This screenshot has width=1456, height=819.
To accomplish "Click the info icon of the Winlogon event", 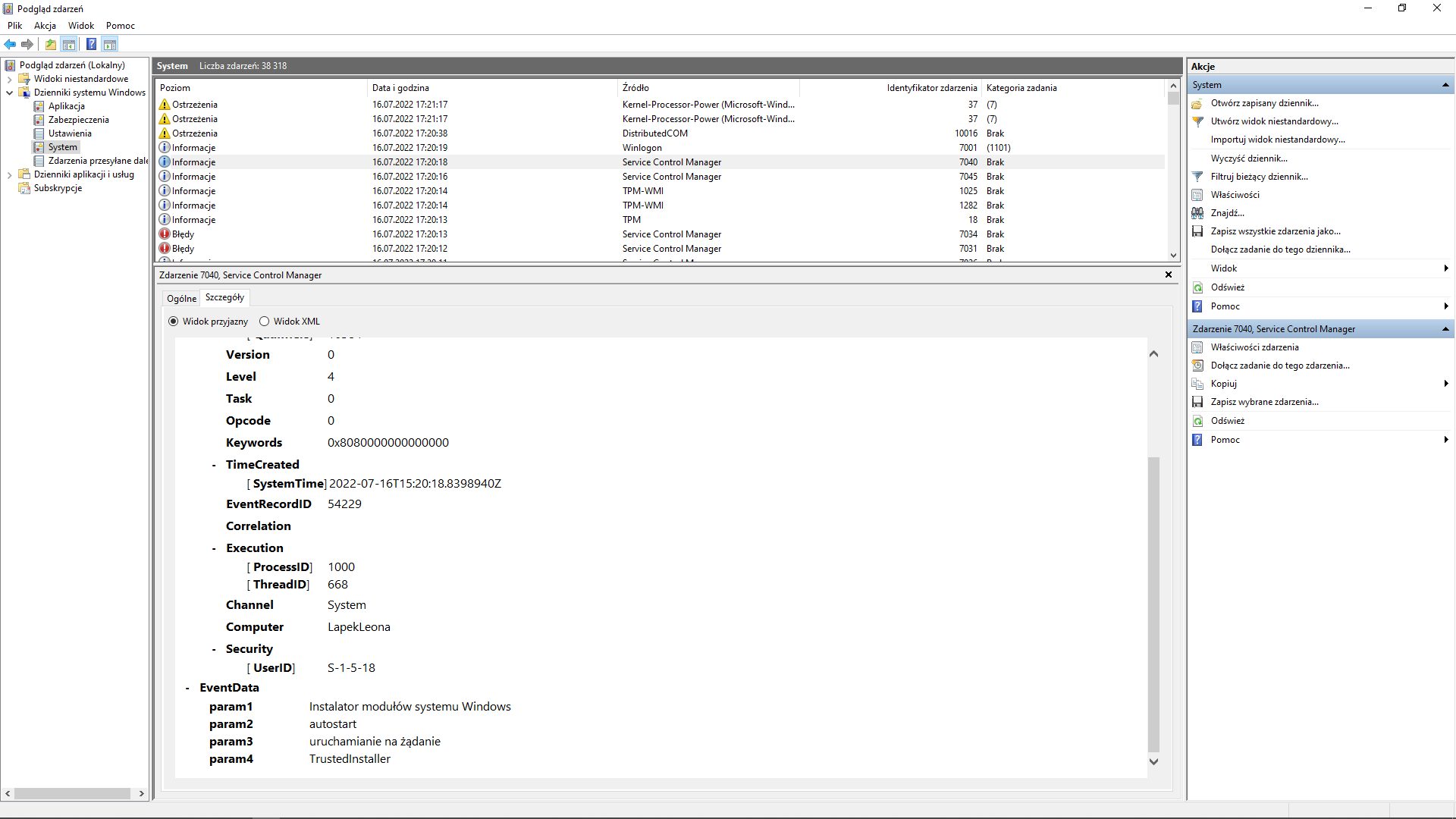I will click(x=165, y=148).
